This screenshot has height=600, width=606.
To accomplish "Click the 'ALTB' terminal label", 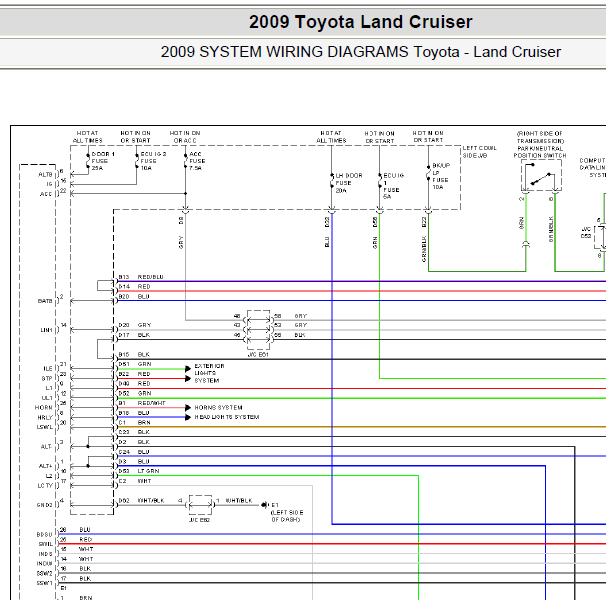I will point(45,175).
